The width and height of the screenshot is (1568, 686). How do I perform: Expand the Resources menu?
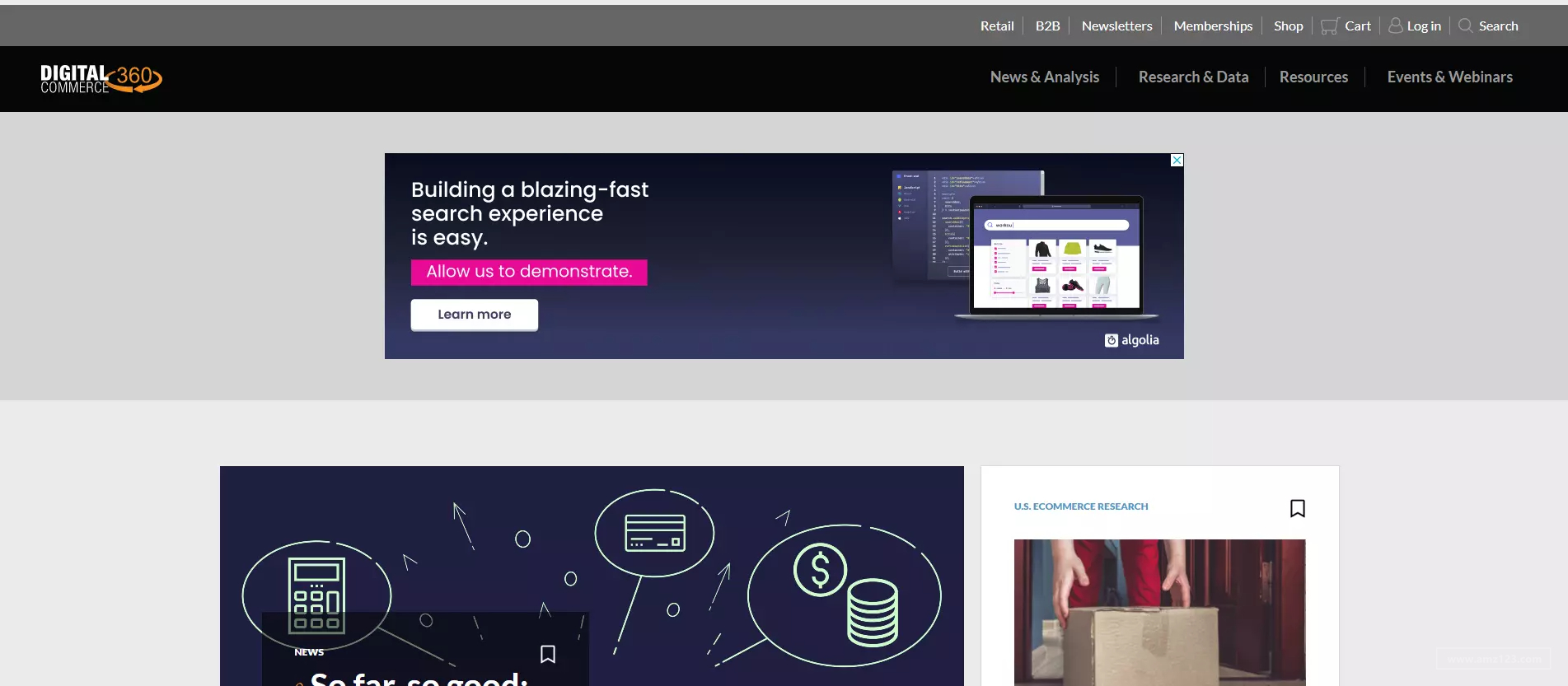tap(1313, 77)
